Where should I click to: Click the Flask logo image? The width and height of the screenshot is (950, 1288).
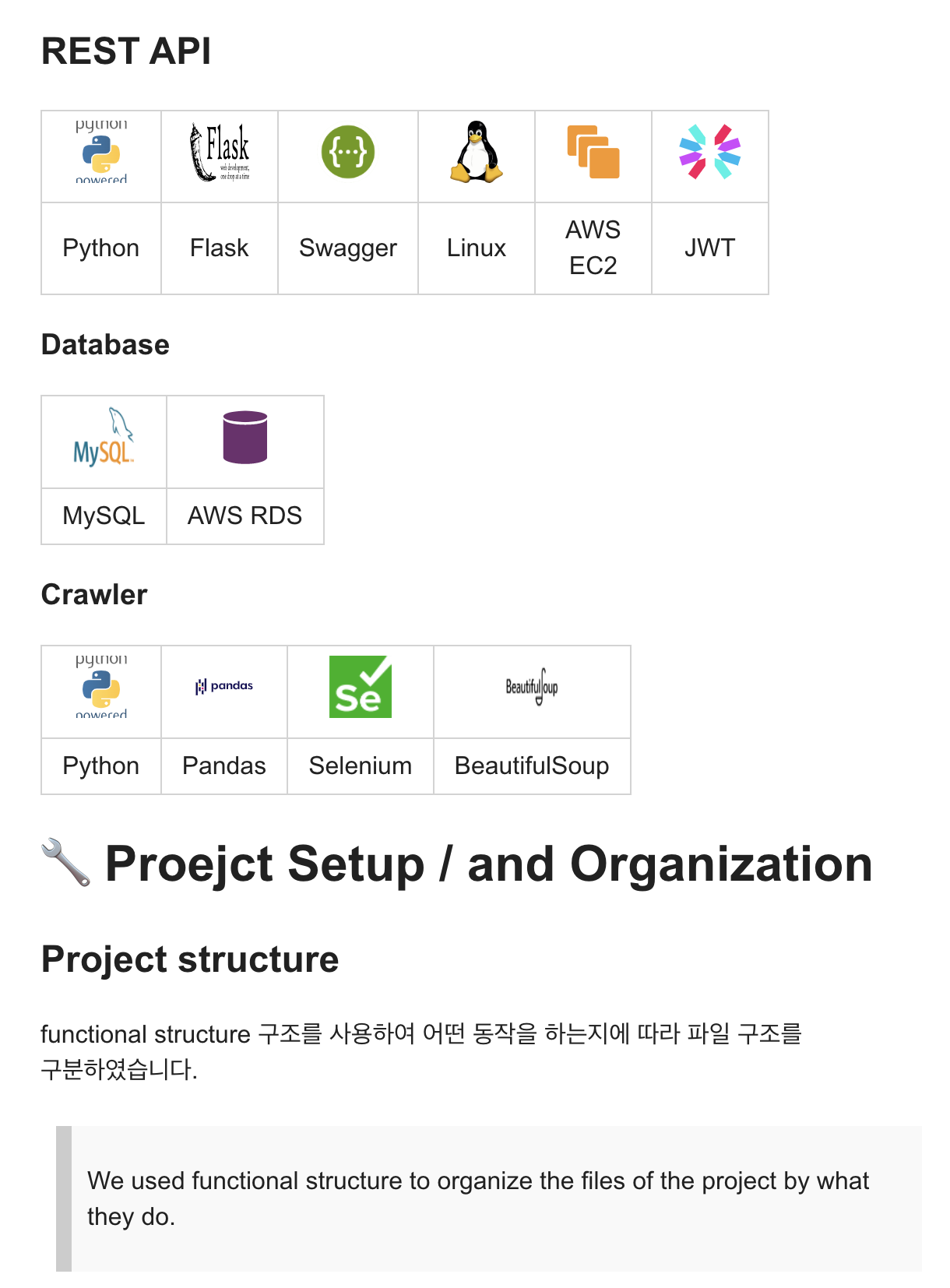point(220,152)
